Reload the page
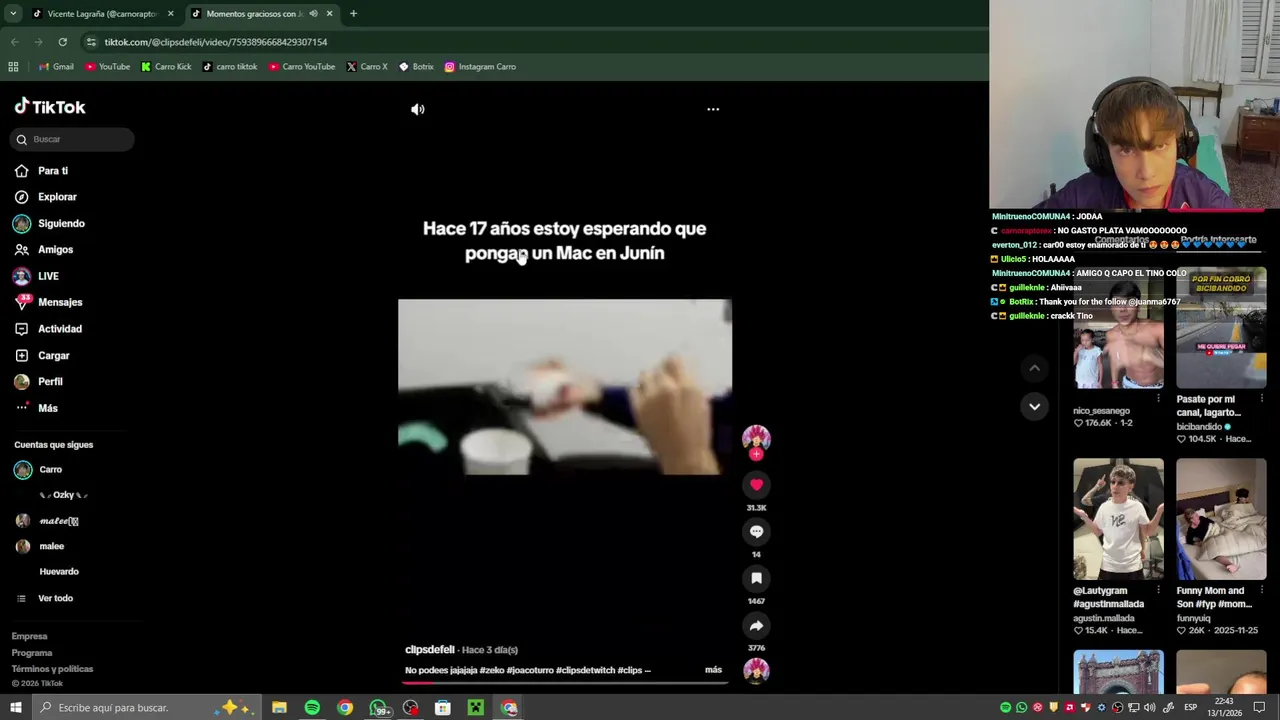 62,42
